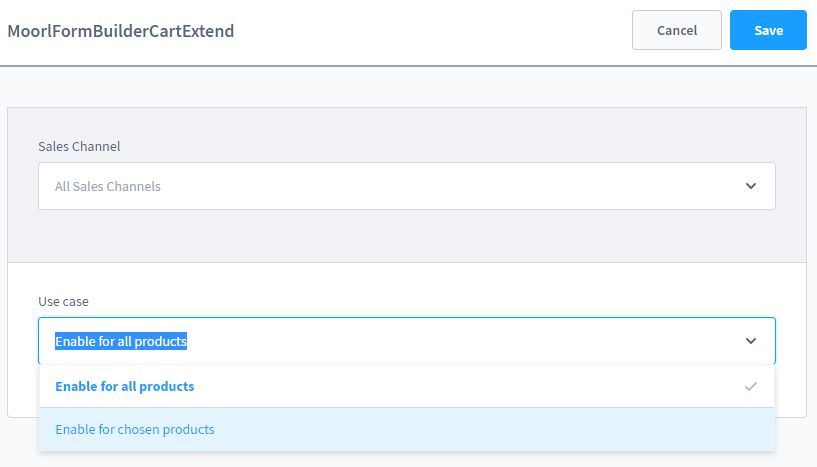
Task: Click the grey tick on 'Enable for all products'
Action: (x=751, y=386)
